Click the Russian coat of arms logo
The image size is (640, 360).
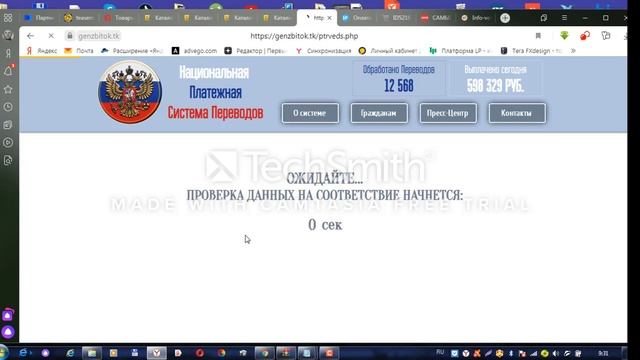tap(130, 92)
